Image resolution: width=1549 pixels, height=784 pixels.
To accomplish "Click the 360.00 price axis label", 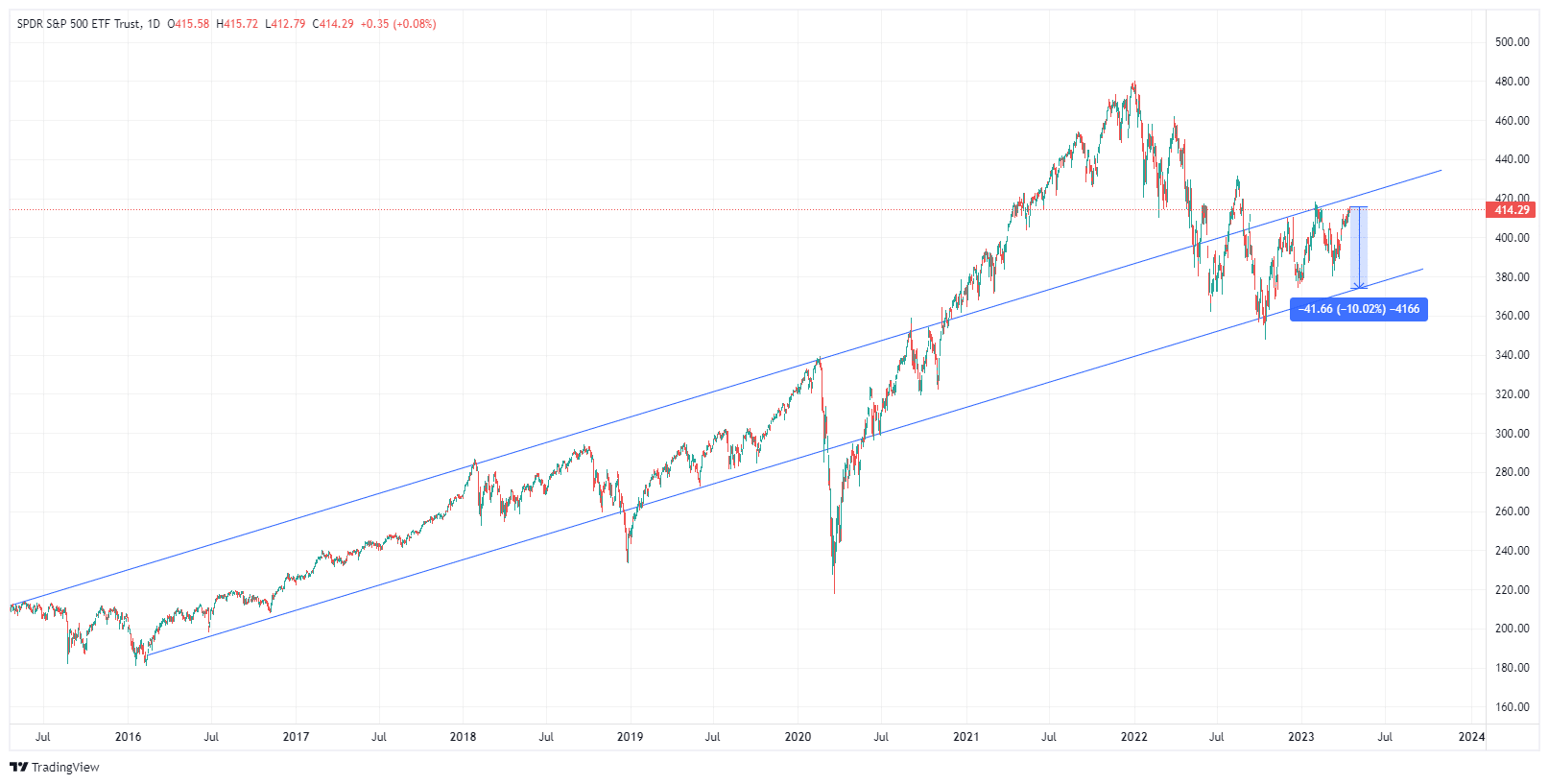I will (x=1512, y=316).
